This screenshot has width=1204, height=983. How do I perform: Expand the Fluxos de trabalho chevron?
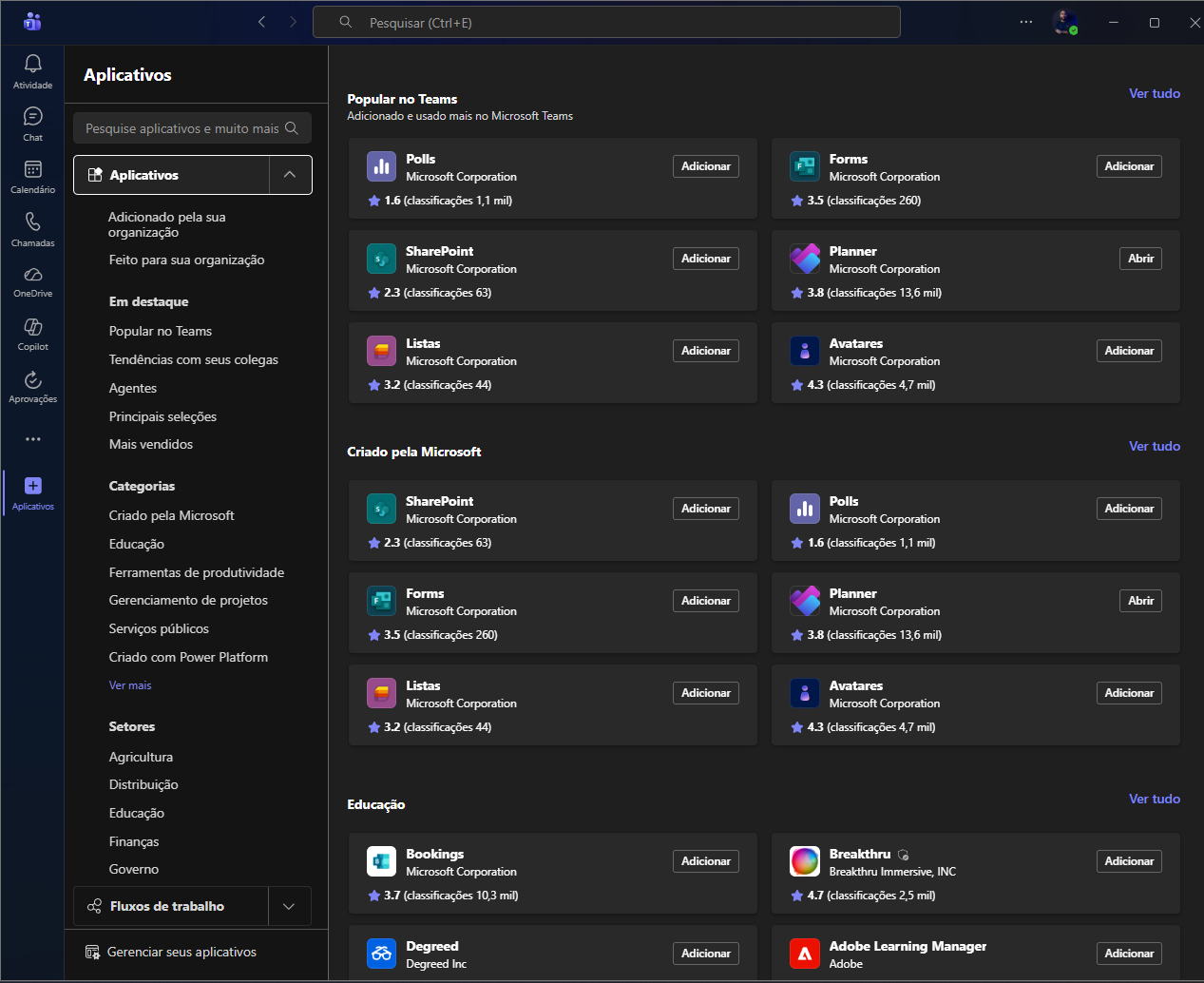289,907
